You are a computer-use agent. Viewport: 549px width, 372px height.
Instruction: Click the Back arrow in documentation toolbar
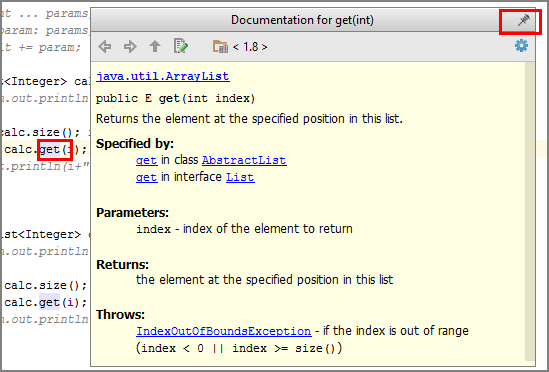(105, 46)
